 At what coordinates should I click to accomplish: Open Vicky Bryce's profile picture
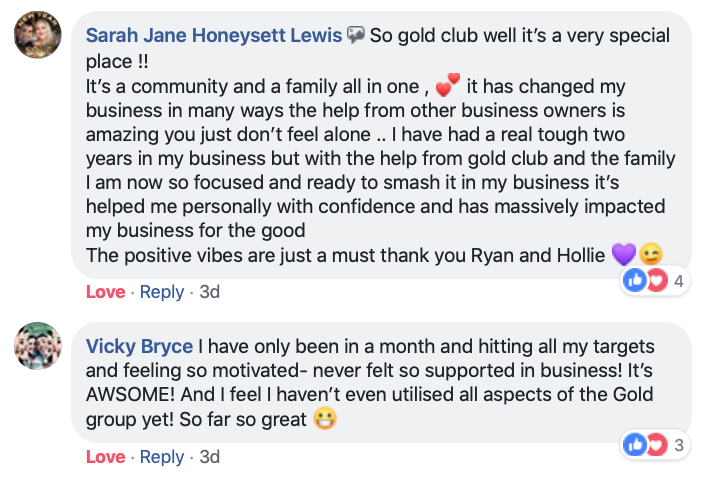click(x=38, y=346)
